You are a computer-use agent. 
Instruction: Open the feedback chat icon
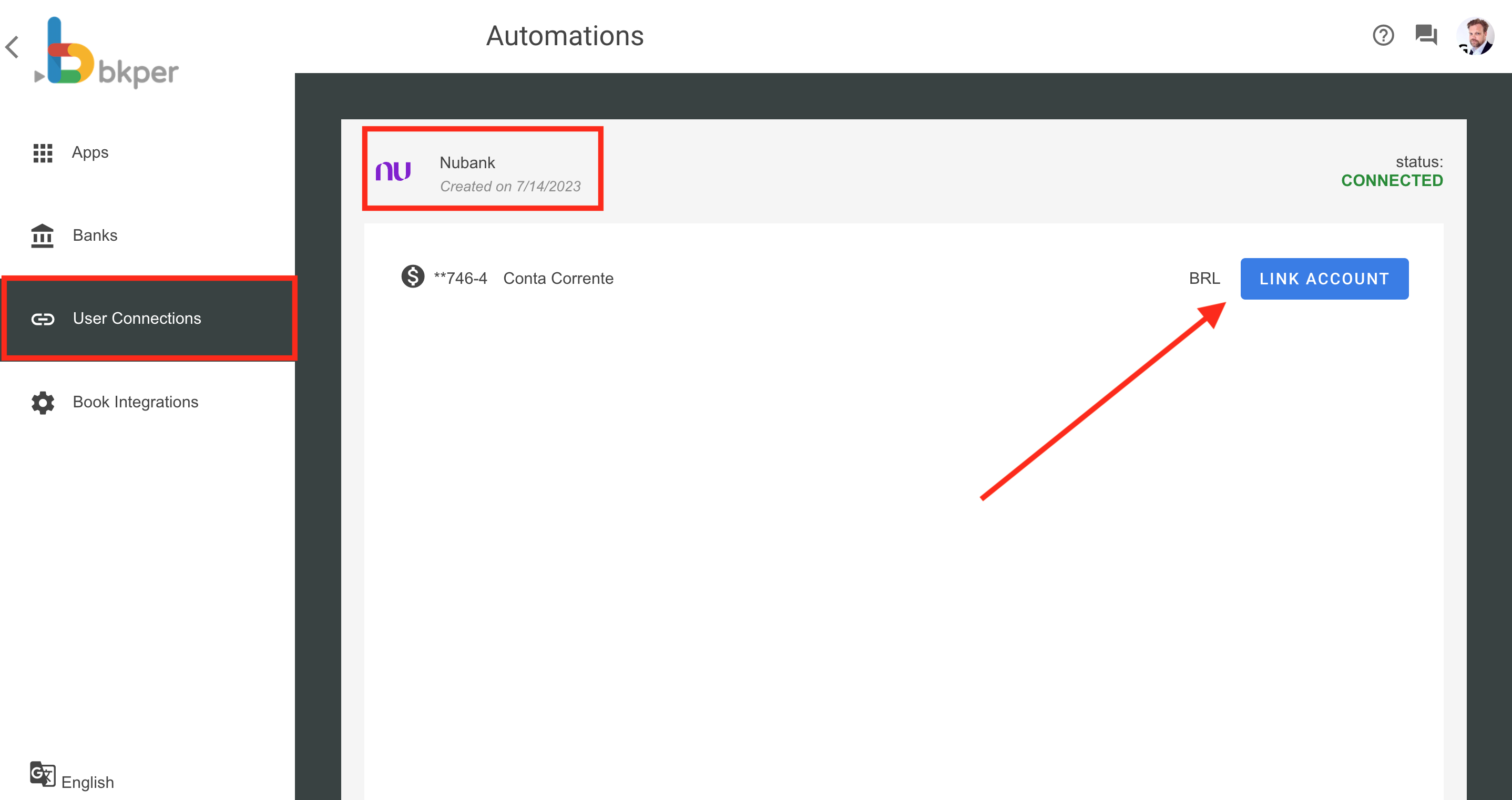click(1427, 36)
